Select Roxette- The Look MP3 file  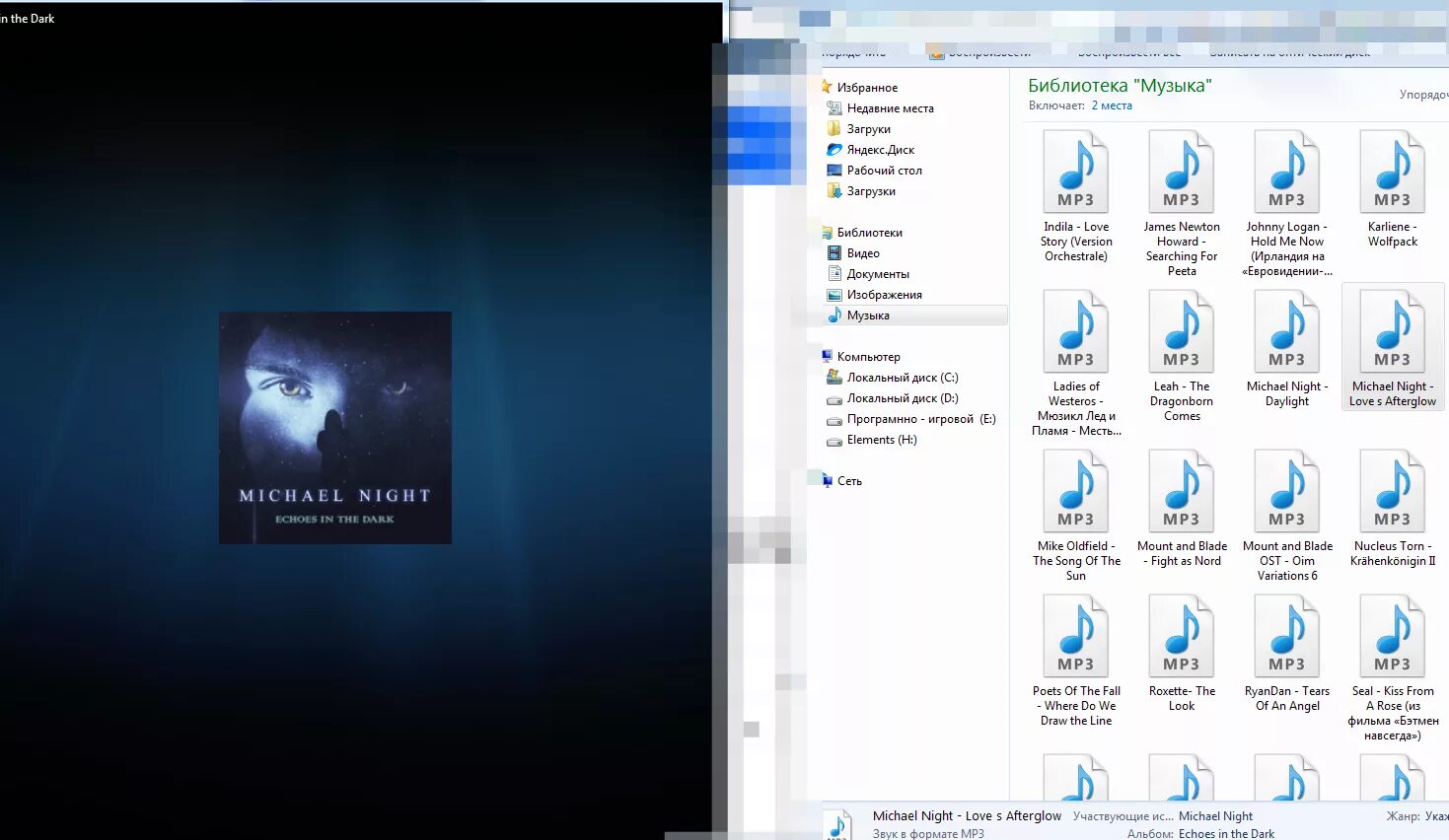[x=1182, y=653]
